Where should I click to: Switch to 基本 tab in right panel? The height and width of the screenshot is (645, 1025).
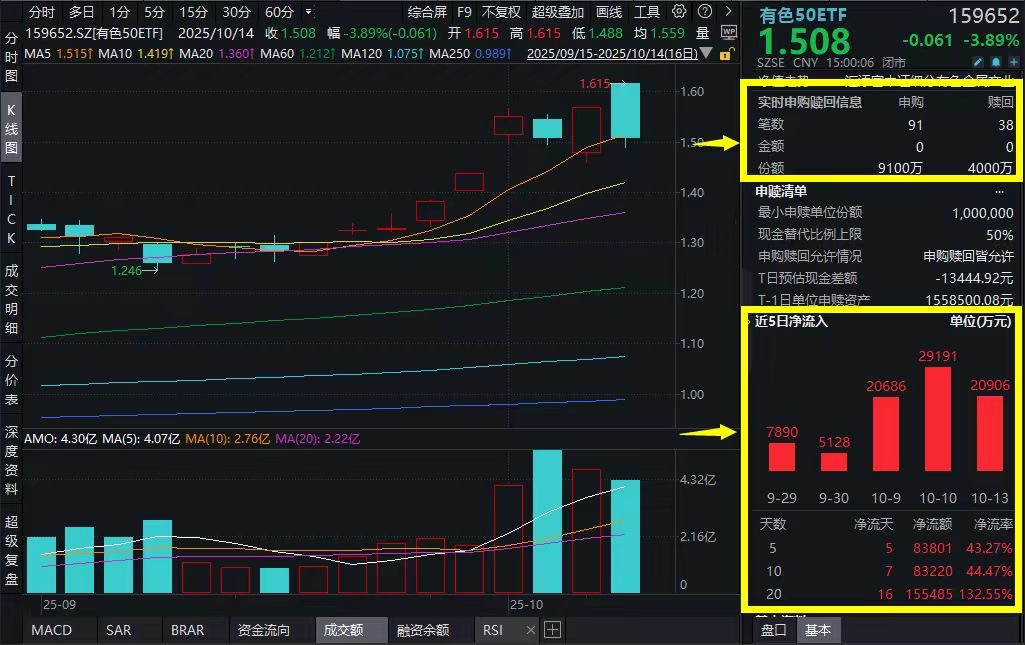point(817,630)
